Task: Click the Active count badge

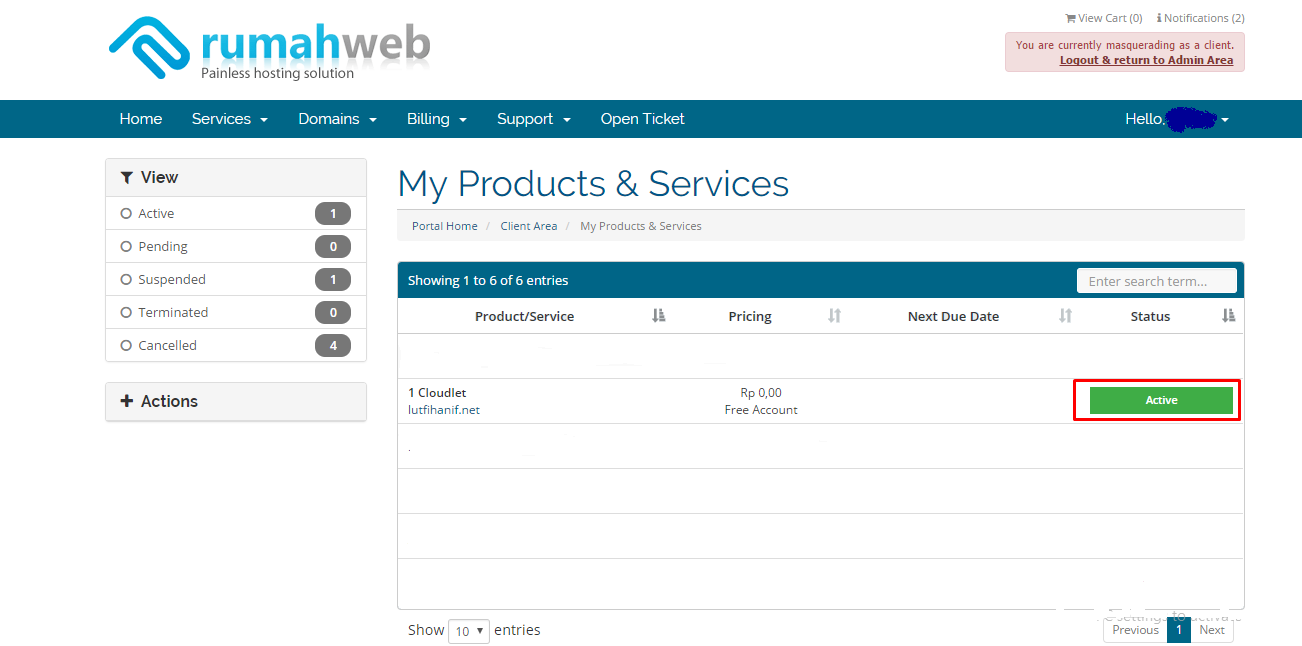Action: pyautogui.click(x=333, y=213)
